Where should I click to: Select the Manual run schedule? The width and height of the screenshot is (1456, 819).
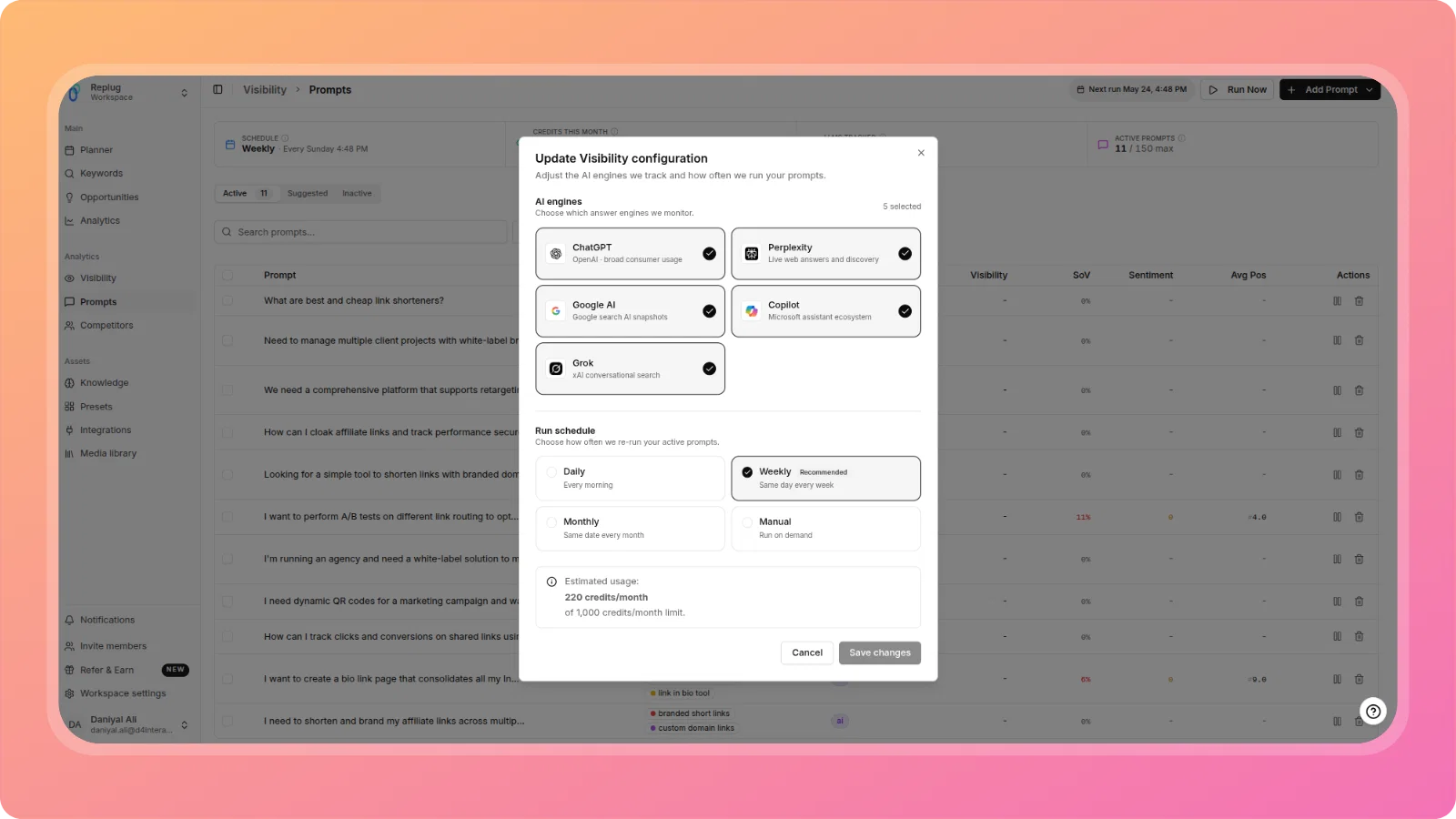point(825,529)
